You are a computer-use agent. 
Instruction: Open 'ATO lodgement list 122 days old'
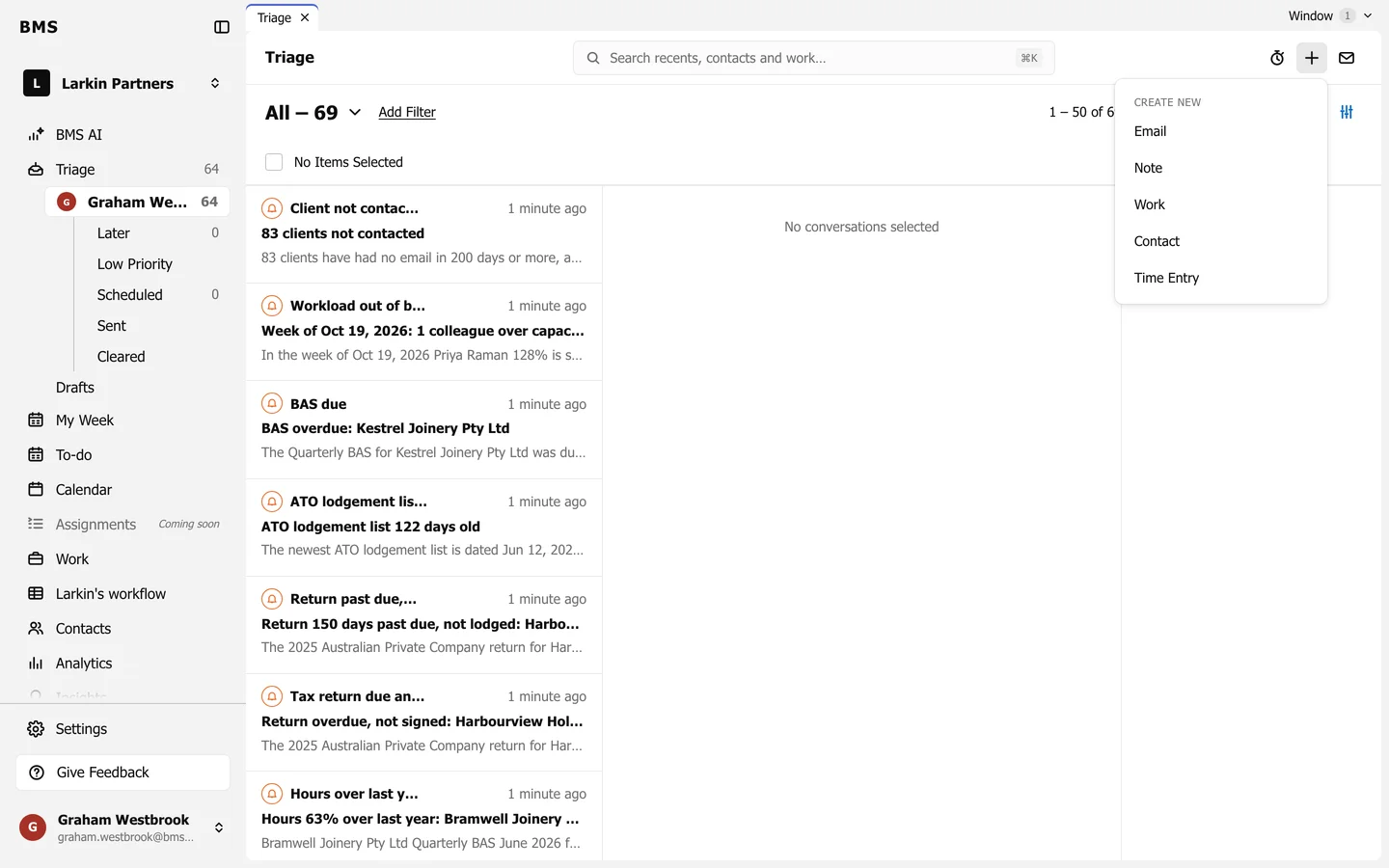pyautogui.click(x=424, y=527)
